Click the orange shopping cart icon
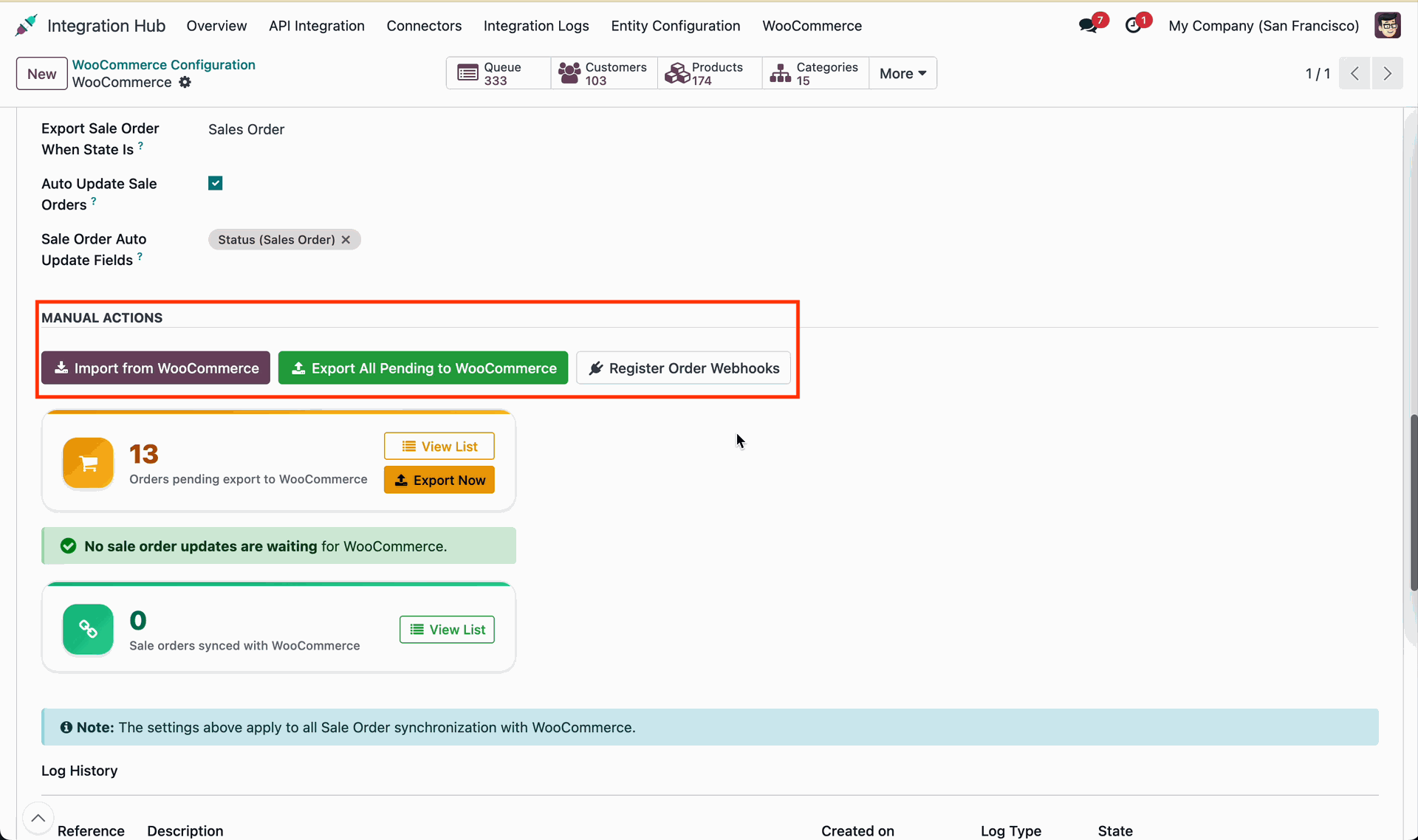1418x840 pixels. (88, 463)
